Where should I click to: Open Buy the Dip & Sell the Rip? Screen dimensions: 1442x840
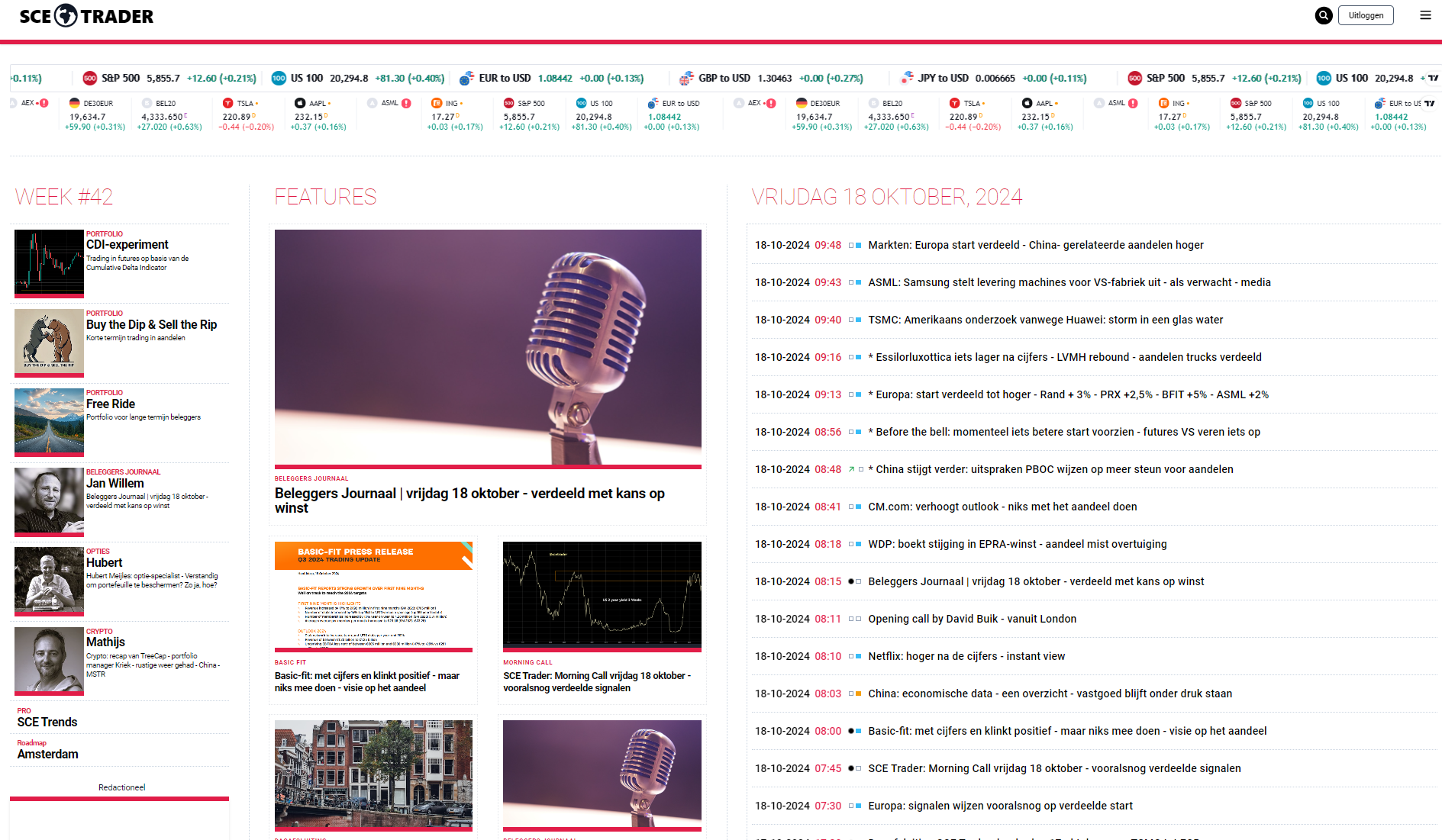coord(151,324)
